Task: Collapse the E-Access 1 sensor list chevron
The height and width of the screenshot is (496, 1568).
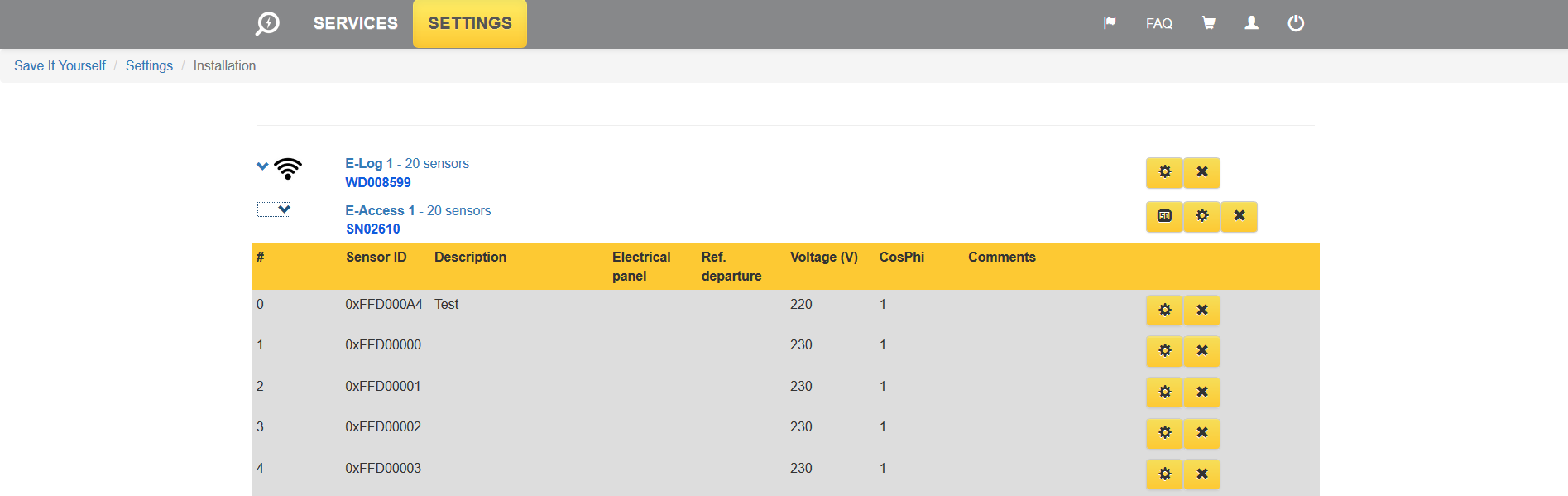Action: click(x=284, y=209)
